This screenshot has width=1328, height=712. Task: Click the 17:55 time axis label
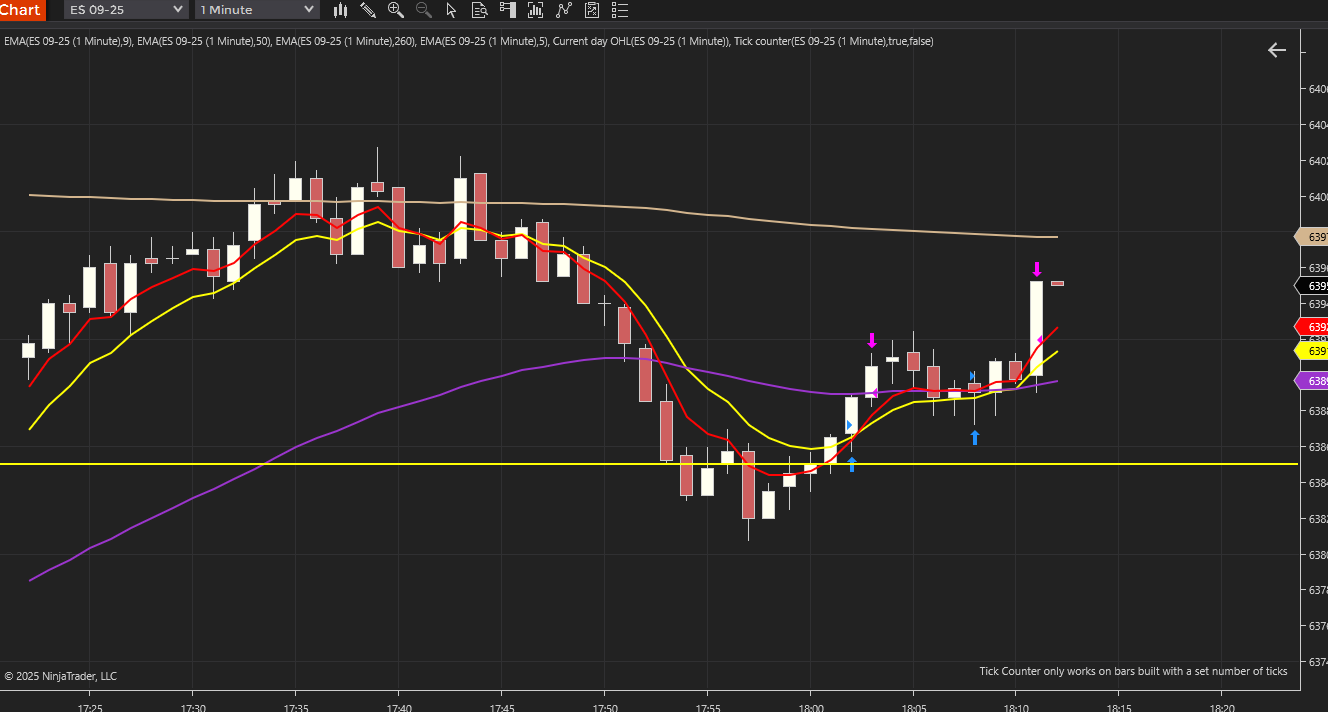707,707
